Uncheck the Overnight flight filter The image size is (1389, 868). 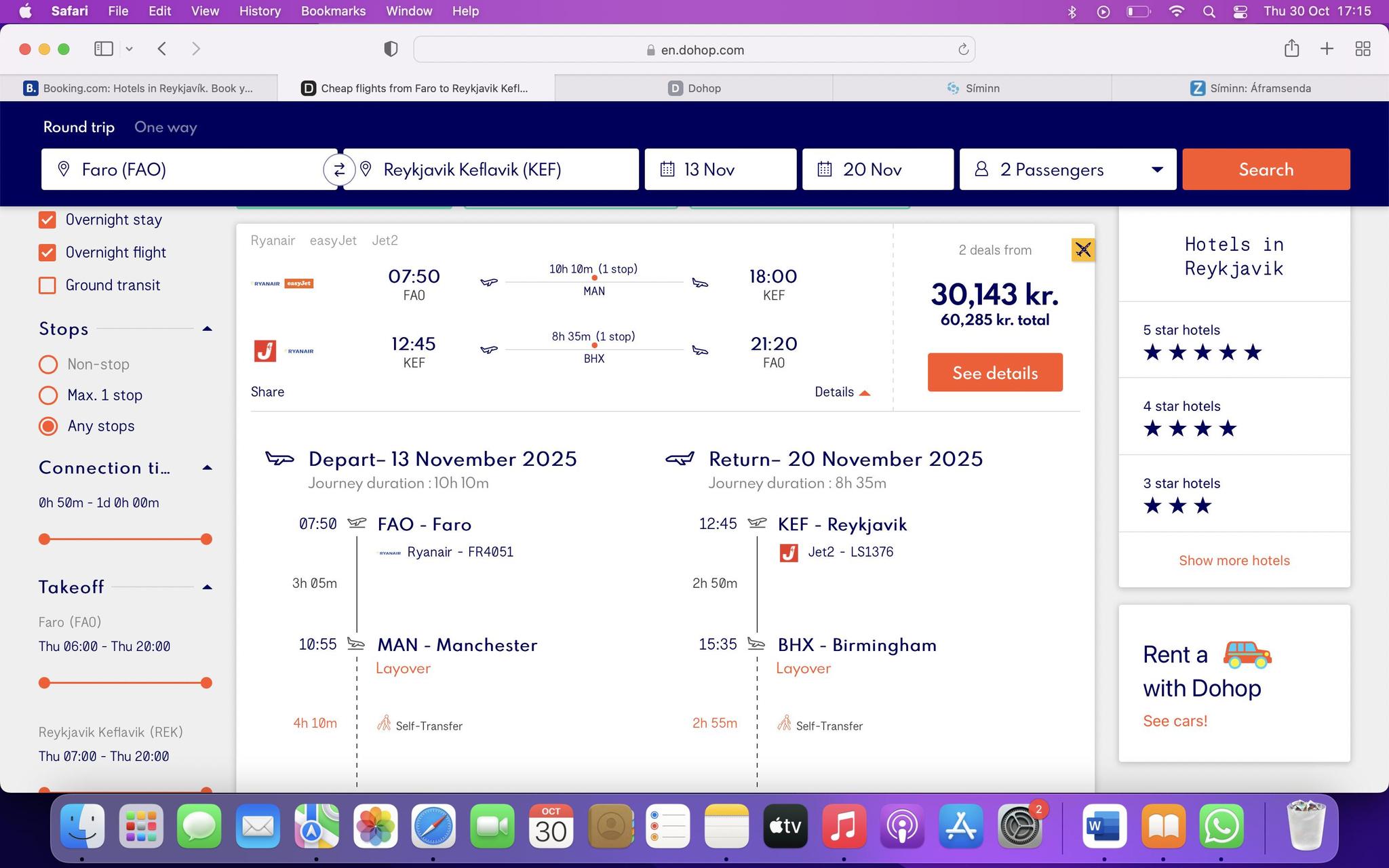coord(47,252)
